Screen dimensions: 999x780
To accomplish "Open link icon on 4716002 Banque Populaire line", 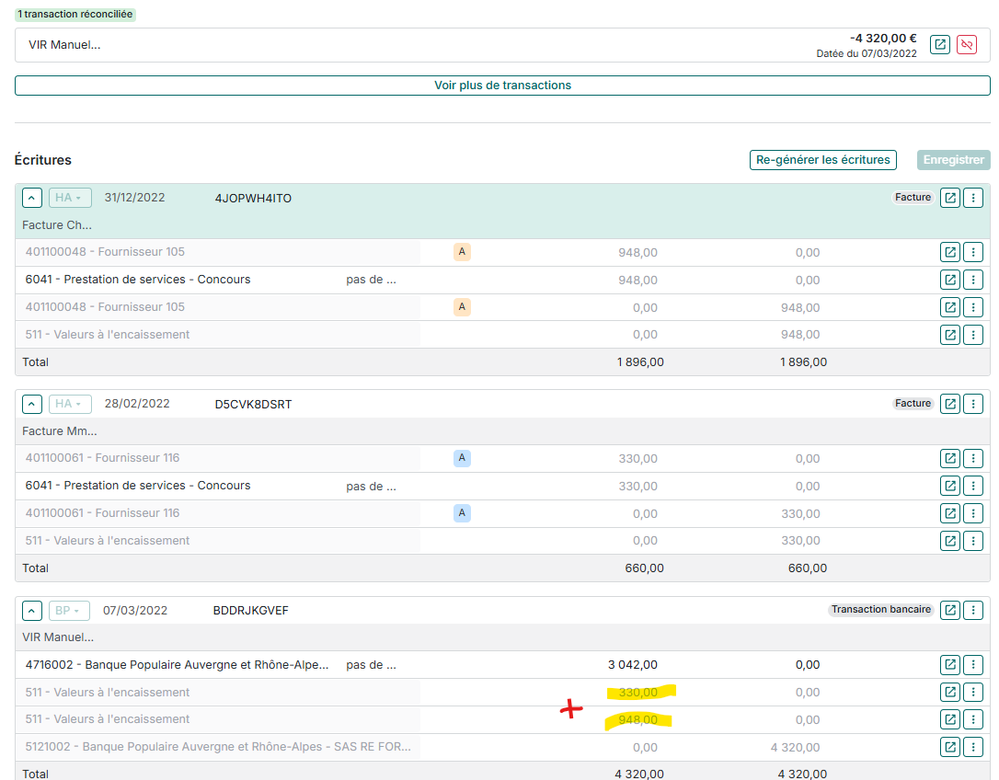I will (949, 665).
